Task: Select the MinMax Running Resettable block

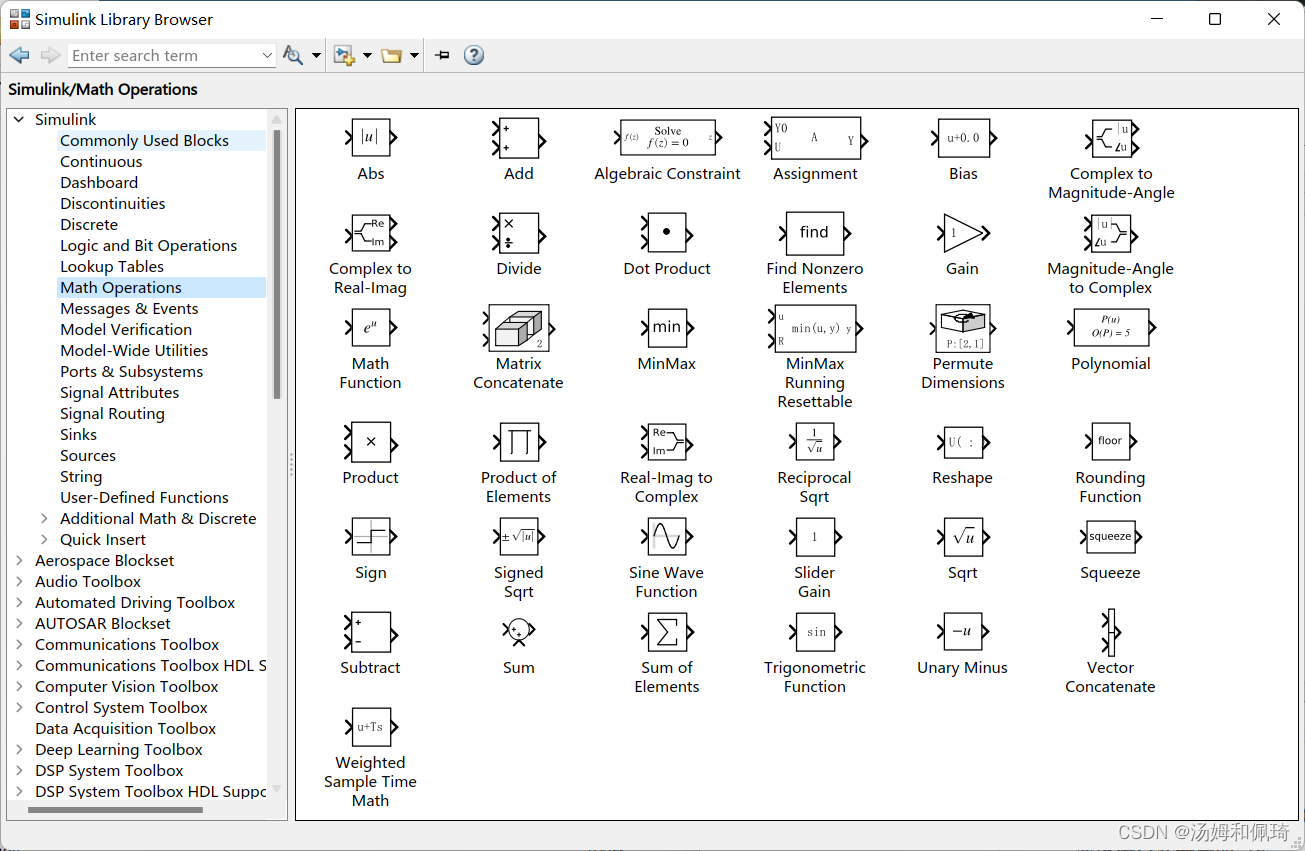Action: click(x=815, y=328)
